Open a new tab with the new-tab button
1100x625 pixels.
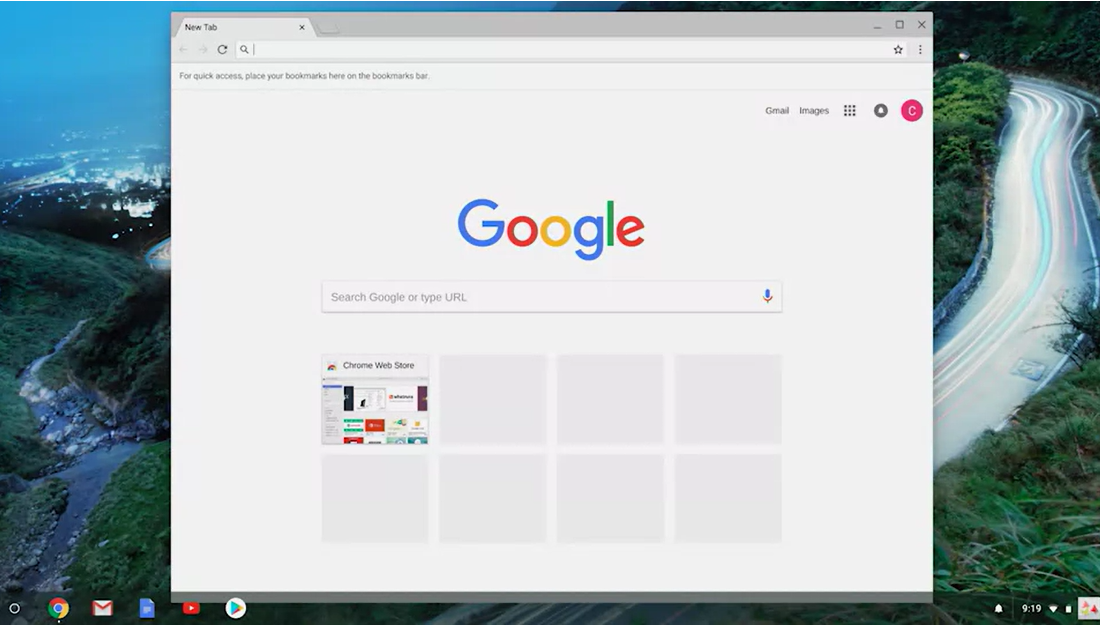point(328,28)
